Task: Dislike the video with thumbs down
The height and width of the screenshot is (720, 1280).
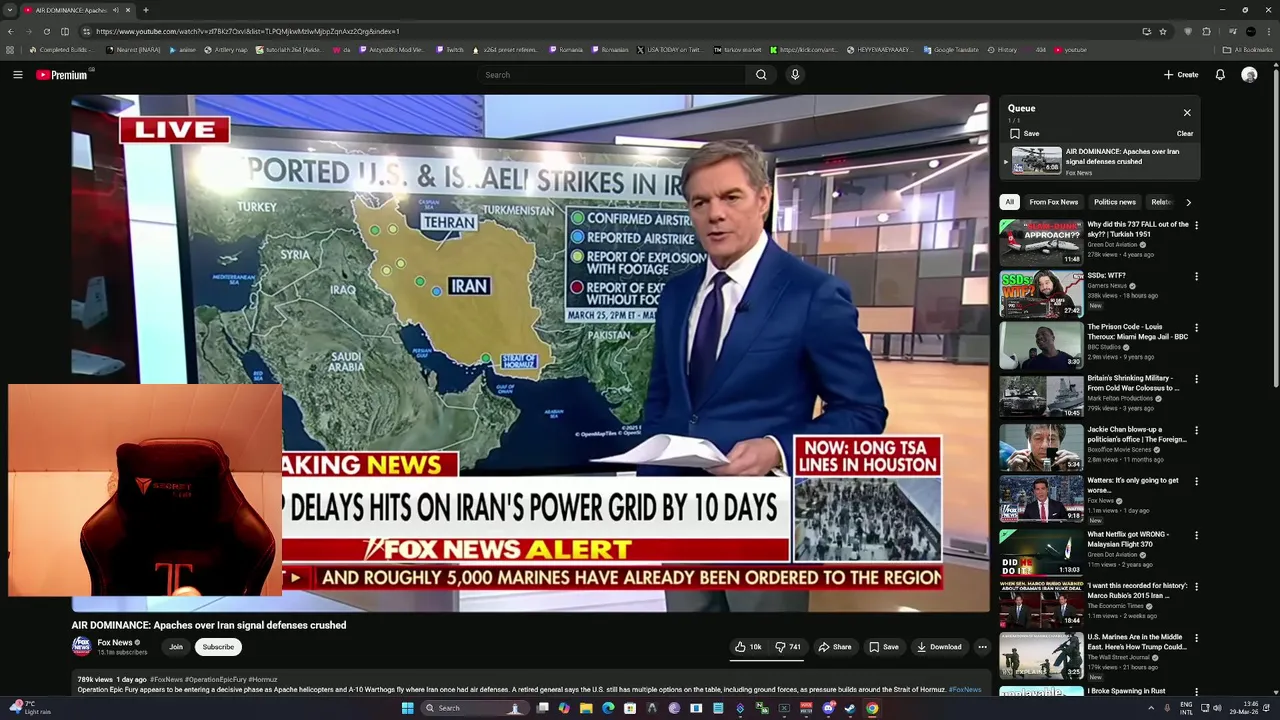Action: (x=789, y=647)
